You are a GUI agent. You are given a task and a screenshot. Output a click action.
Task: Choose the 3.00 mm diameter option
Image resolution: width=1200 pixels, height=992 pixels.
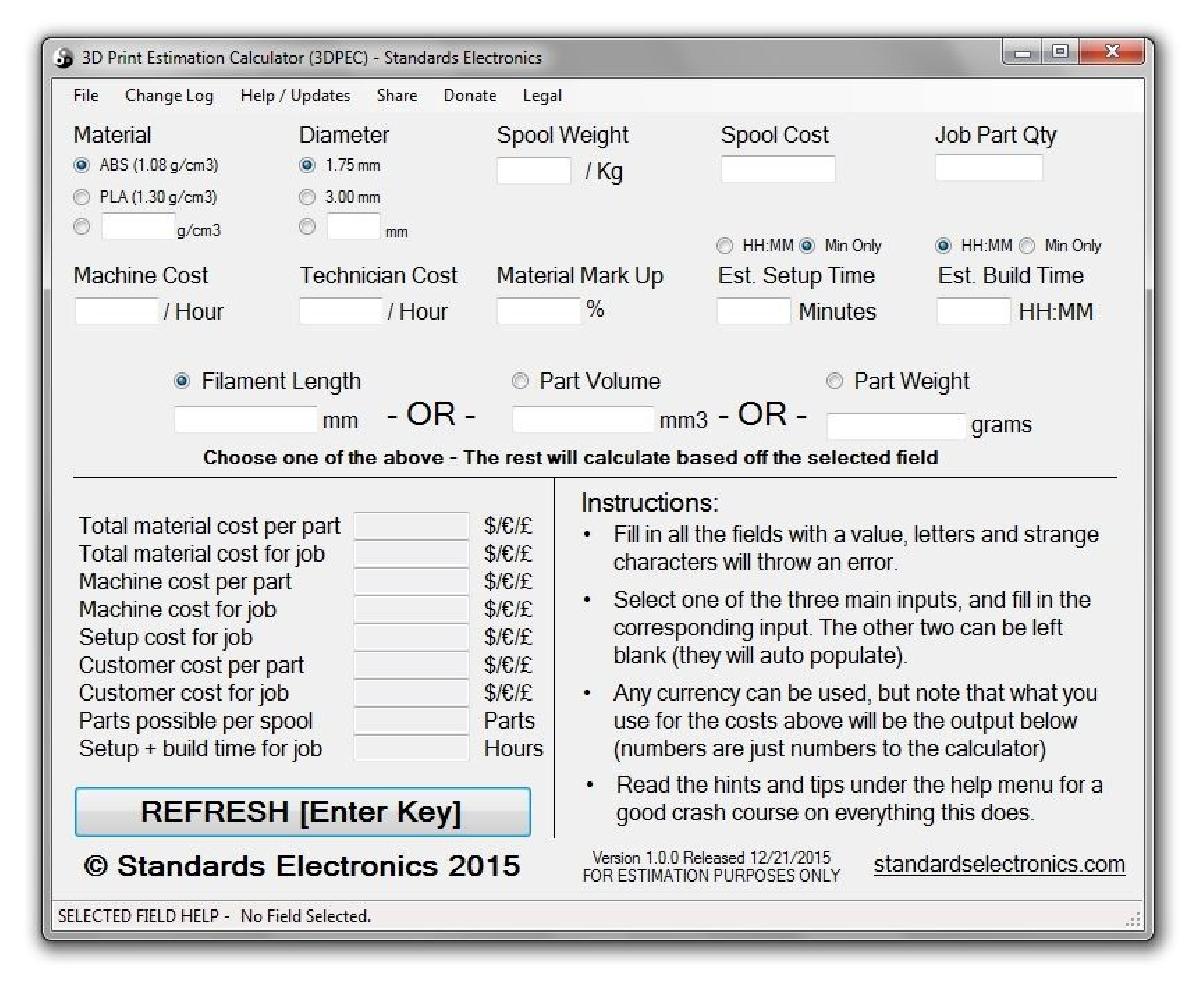tap(308, 197)
